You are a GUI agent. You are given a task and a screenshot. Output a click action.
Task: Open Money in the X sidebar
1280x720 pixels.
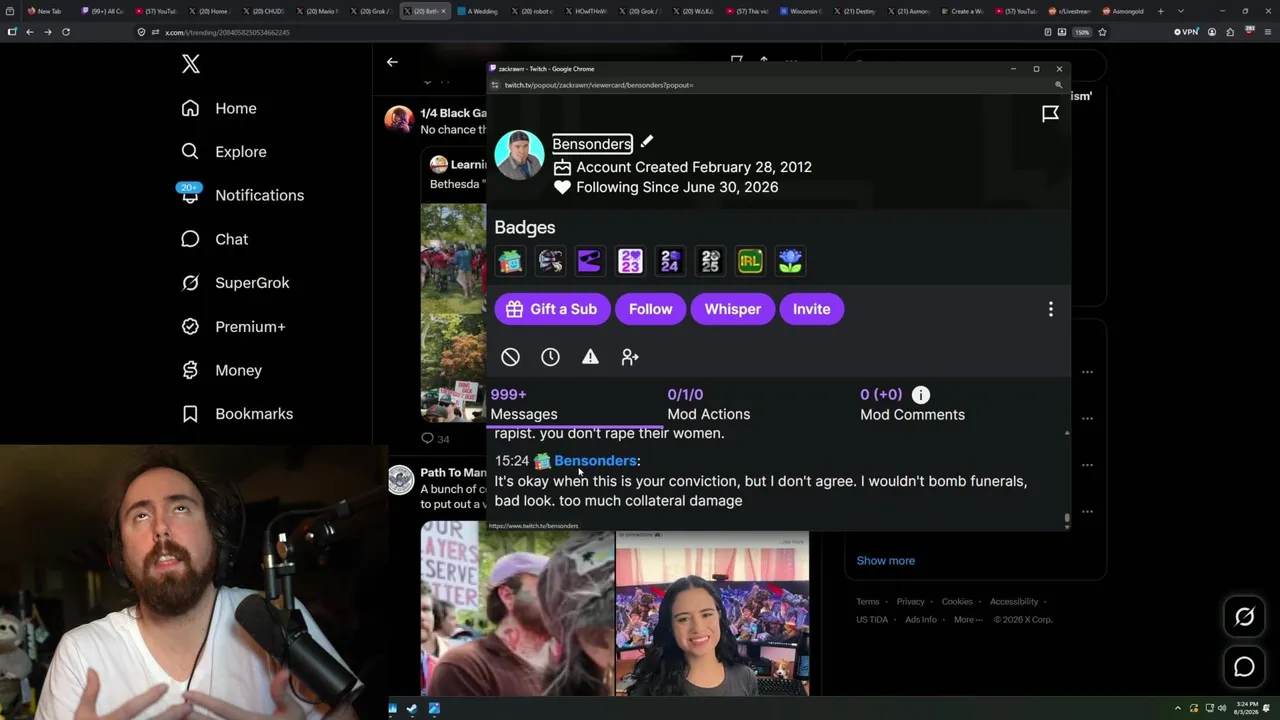pos(222,370)
